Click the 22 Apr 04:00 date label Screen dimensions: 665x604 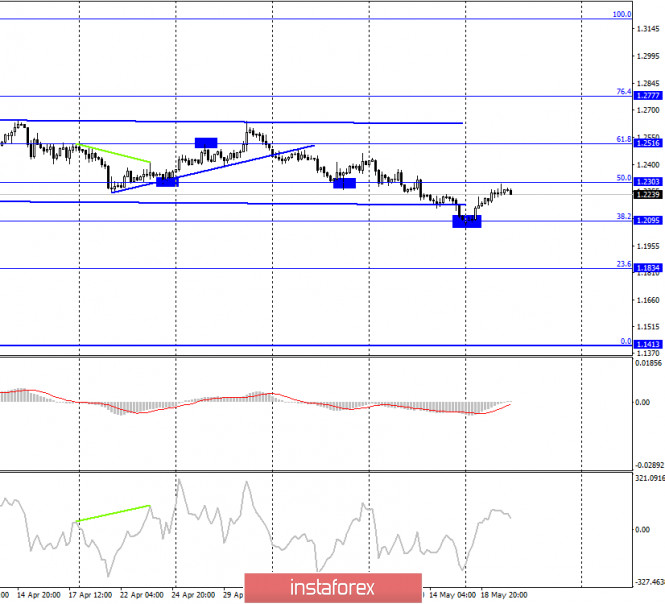pos(142,594)
